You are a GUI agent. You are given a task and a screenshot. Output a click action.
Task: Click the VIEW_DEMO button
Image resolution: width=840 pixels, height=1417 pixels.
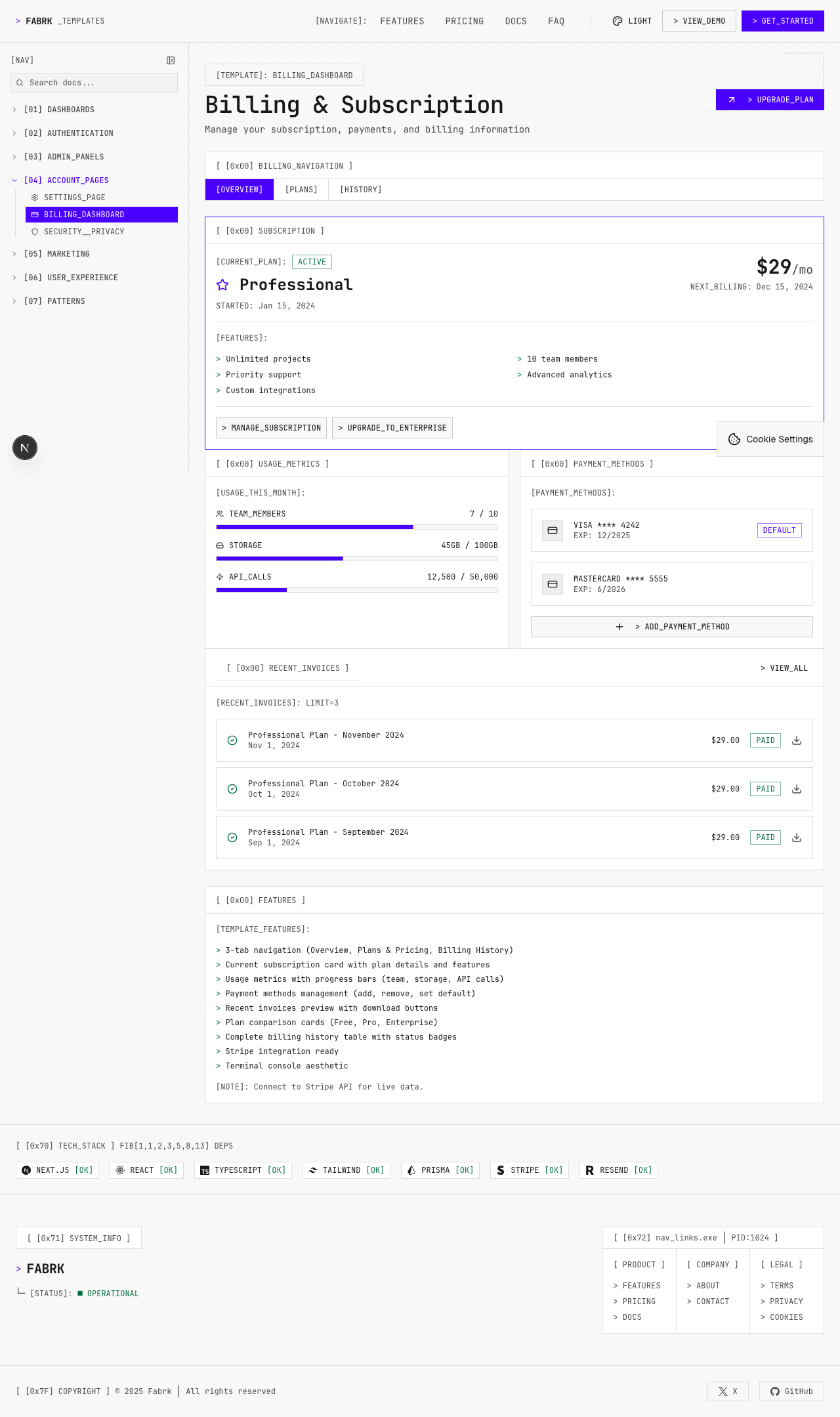699,21
